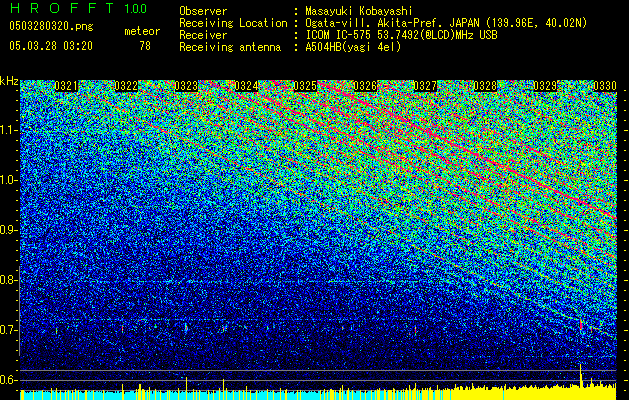
Task: Select observer name Masayuki Kobayashi
Action: tap(359, 11)
